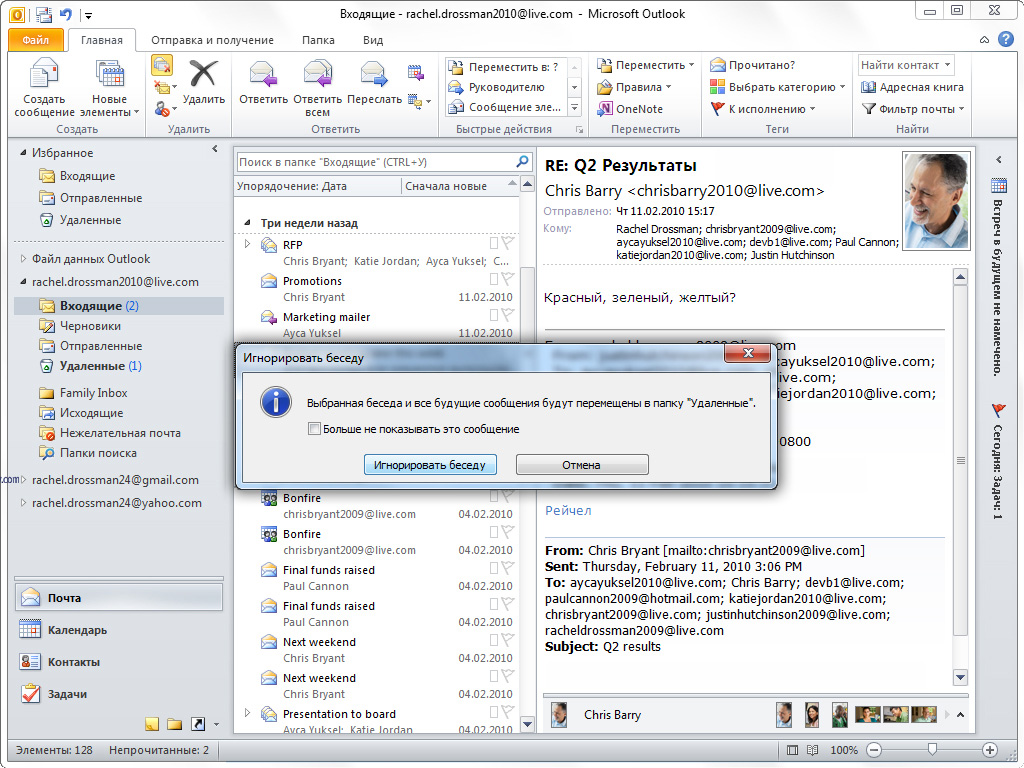Toggle the flag on first Next weekend message
The width and height of the screenshot is (1024, 768).
(x=507, y=640)
